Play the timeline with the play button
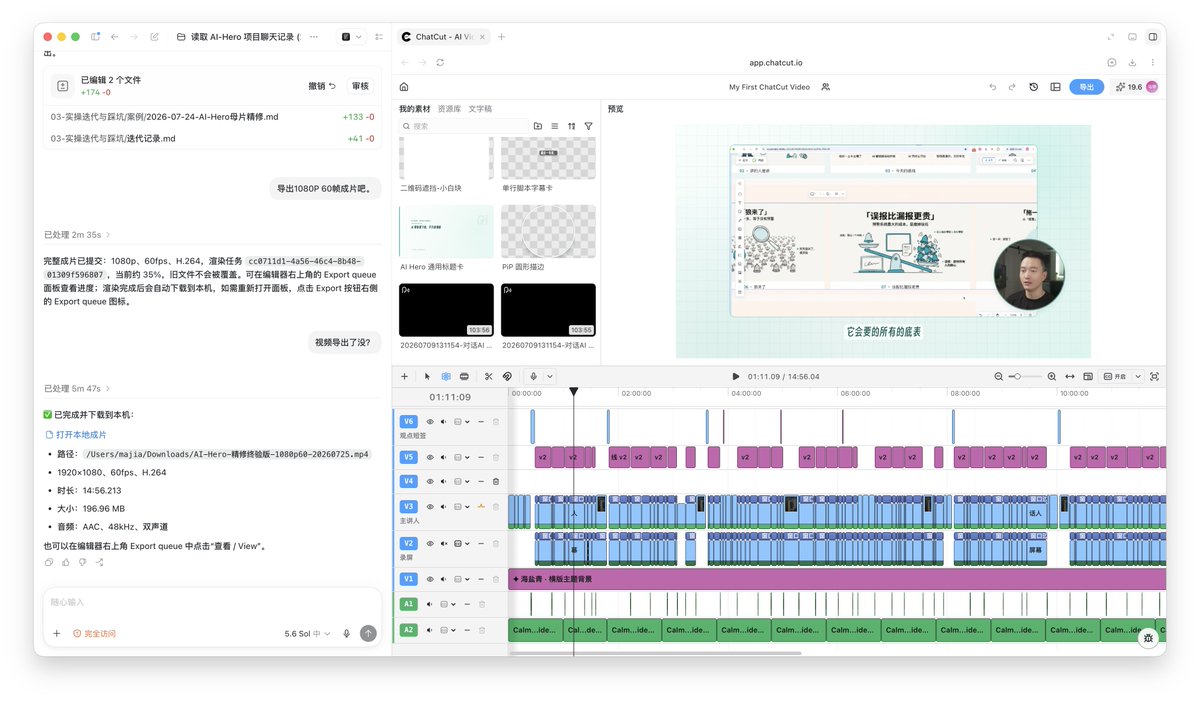 (x=736, y=376)
